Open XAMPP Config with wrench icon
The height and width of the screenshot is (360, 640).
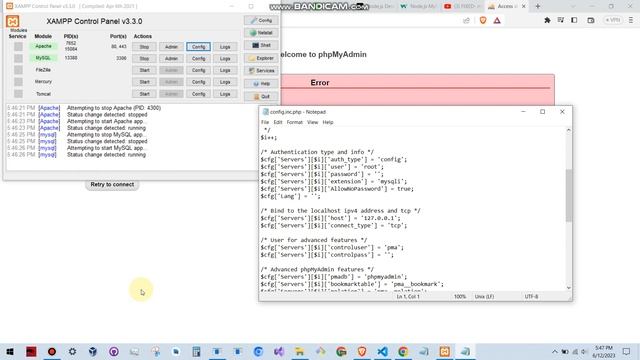pyautogui.click(x=261, y=20)
